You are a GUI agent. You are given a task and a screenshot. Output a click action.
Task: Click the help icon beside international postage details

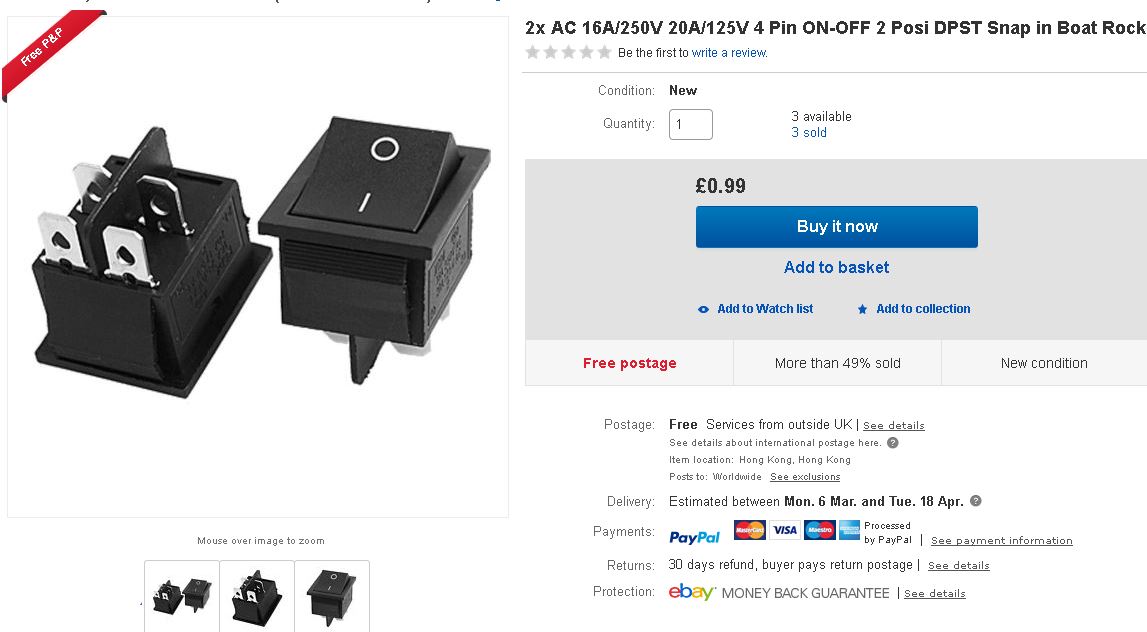(893, 443)
